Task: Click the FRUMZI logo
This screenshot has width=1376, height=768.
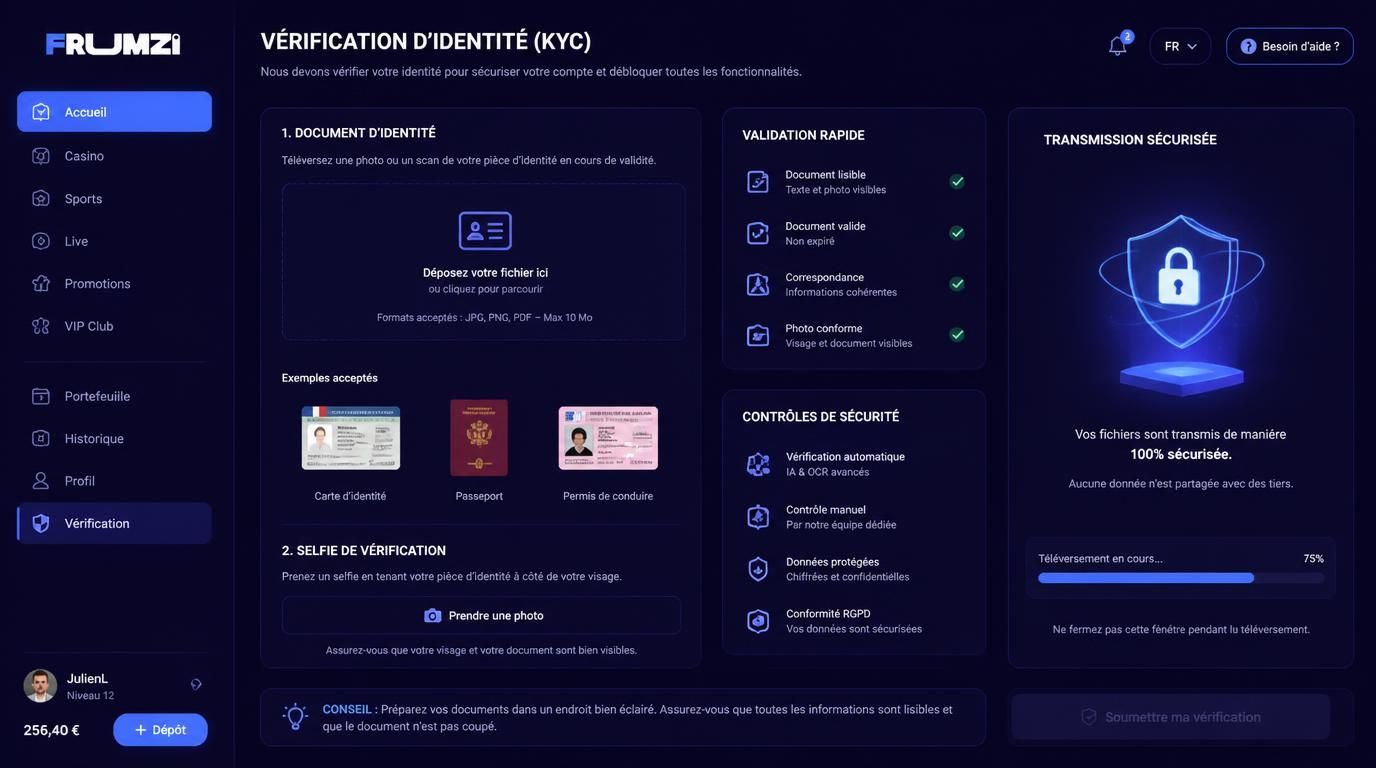Action: coord(113,44)
